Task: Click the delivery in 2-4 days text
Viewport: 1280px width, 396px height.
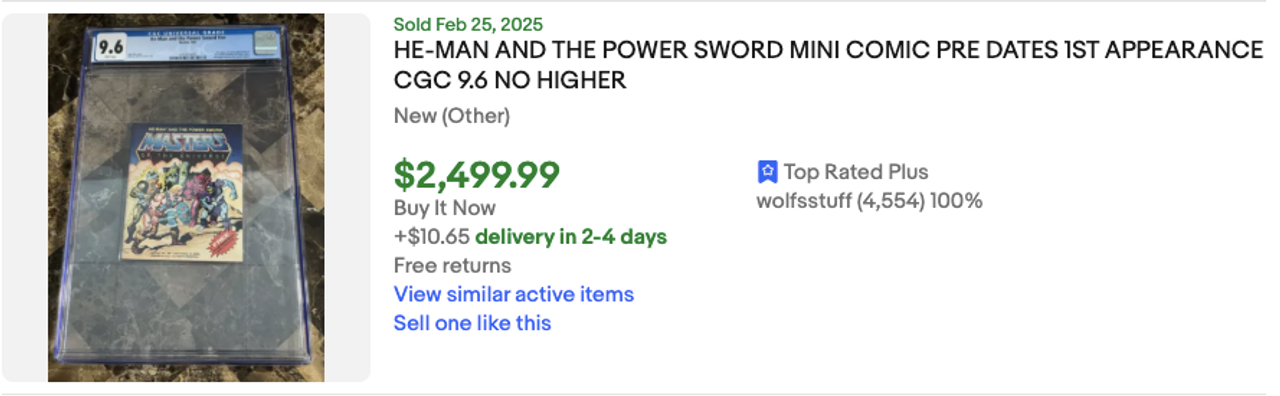Action: tap(571, 237)
